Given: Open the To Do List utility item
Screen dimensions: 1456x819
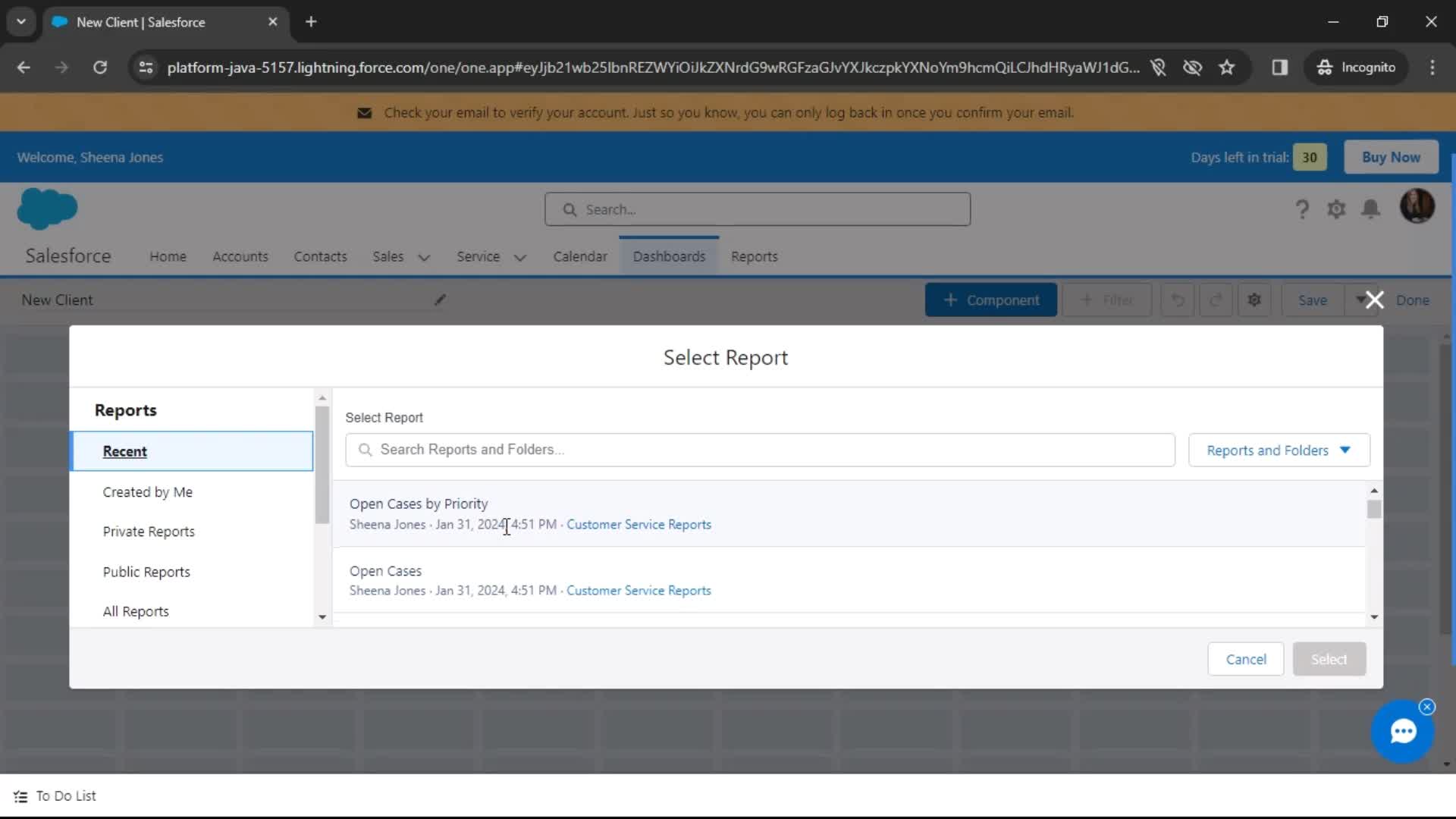Looking at the screenshot, I should (55, 796).
